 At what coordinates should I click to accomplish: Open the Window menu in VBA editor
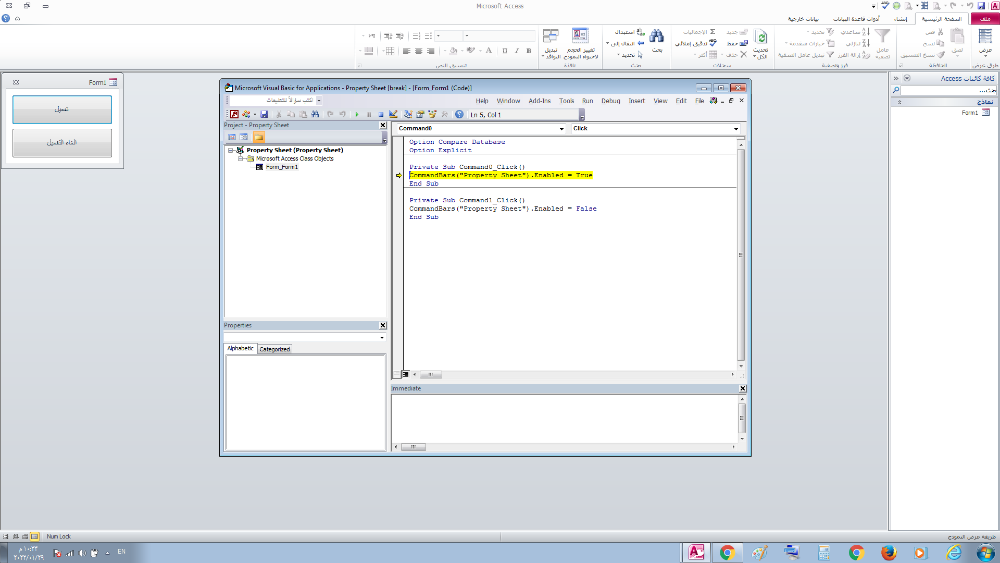click(x=508, y=101)
